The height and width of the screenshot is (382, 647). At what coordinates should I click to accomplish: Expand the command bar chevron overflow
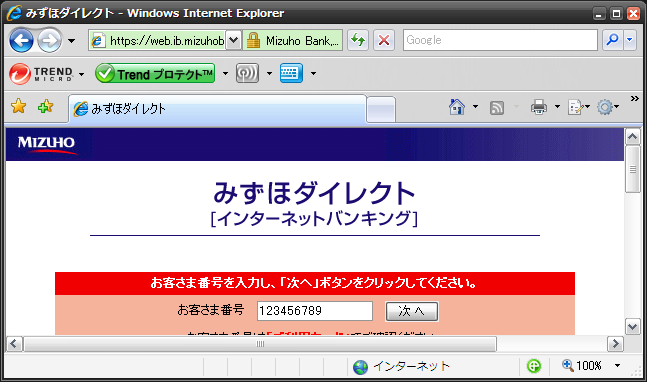tap(635, 99)
